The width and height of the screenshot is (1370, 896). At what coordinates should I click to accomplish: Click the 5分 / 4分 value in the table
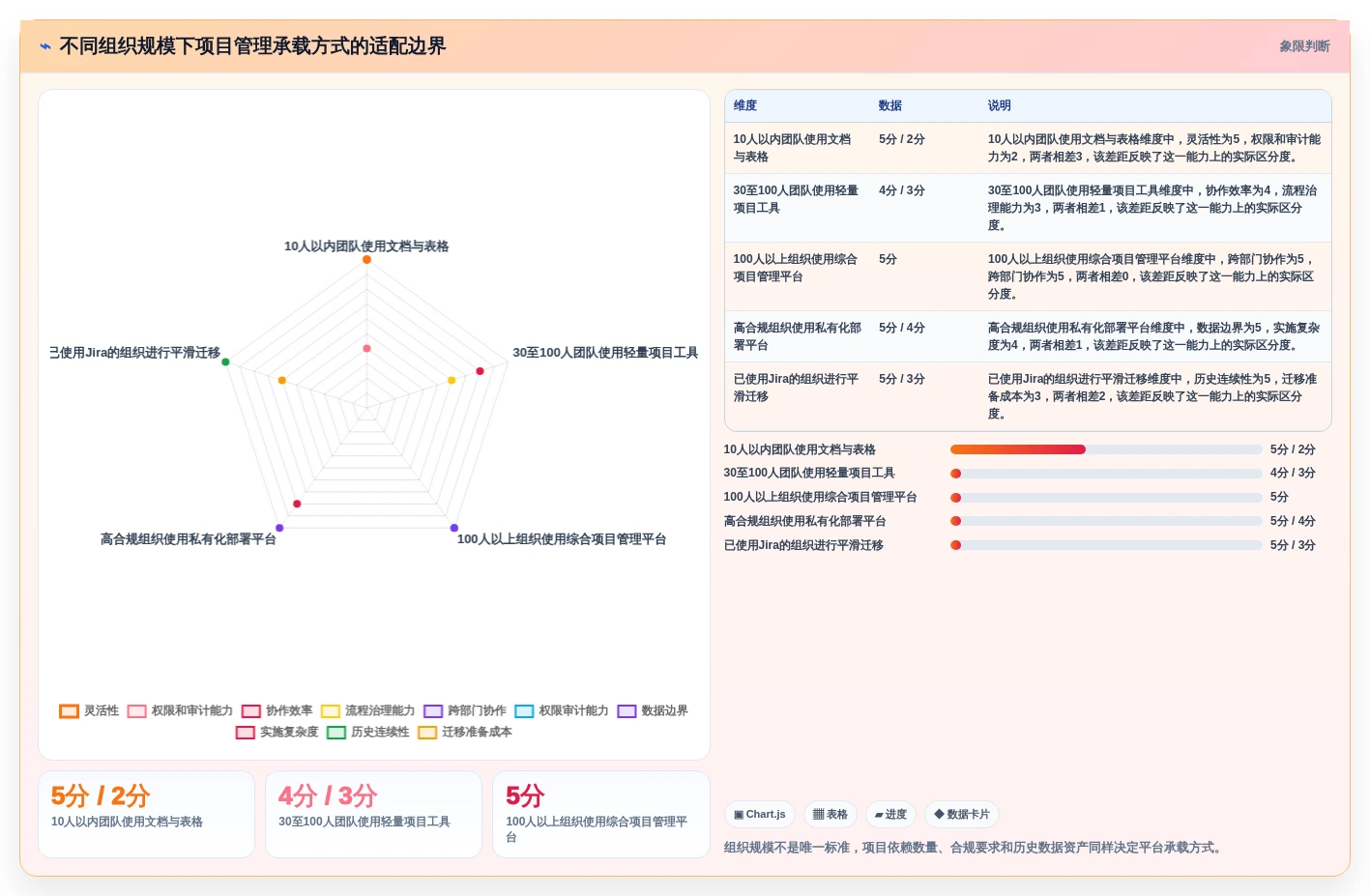902,328
